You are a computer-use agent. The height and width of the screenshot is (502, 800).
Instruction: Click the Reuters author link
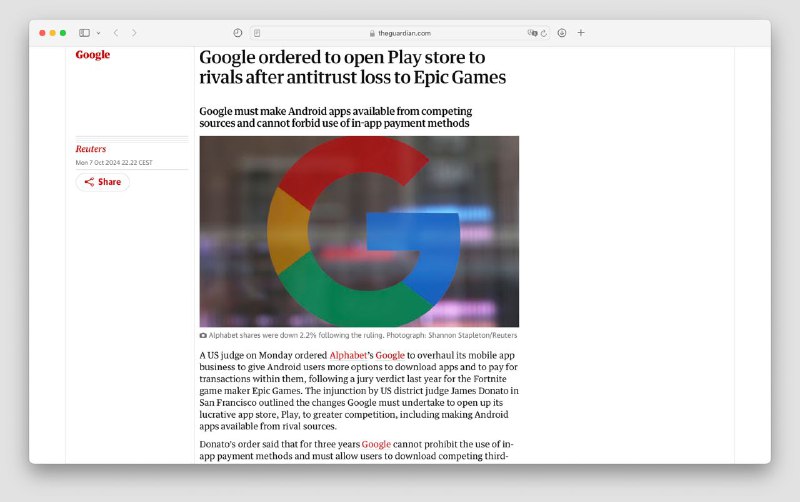[x=91, y=149]
